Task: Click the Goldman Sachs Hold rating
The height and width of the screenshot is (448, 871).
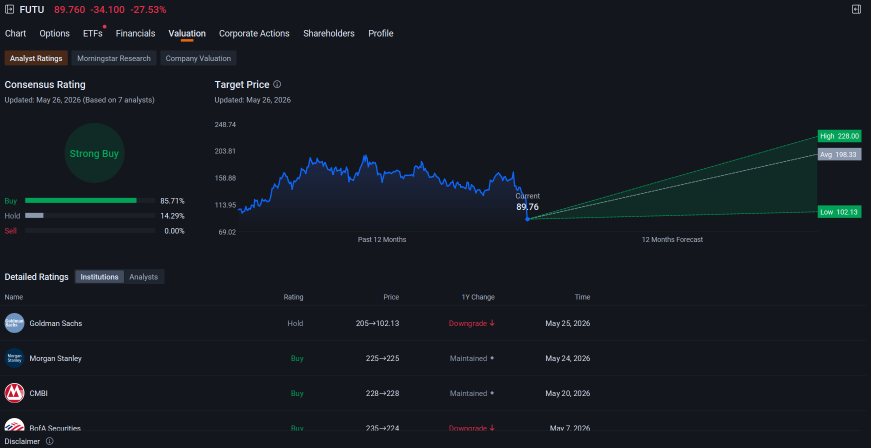Action: point(295,323)
